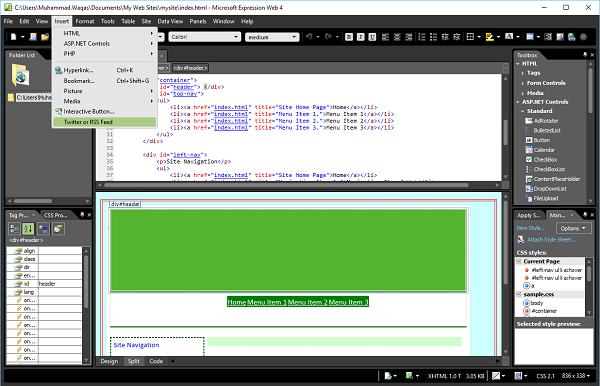Click the New document icon

(14, 37)
